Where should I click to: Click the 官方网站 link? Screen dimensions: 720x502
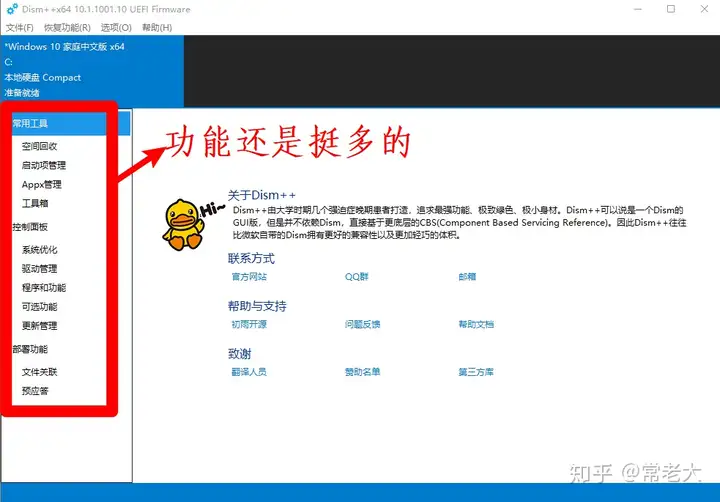tap(249, 276)
